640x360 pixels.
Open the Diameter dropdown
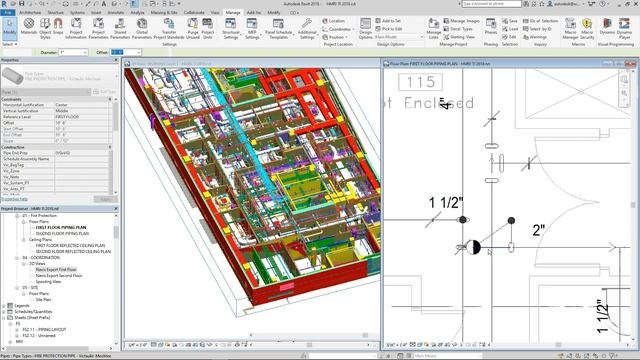click(85, 52)
